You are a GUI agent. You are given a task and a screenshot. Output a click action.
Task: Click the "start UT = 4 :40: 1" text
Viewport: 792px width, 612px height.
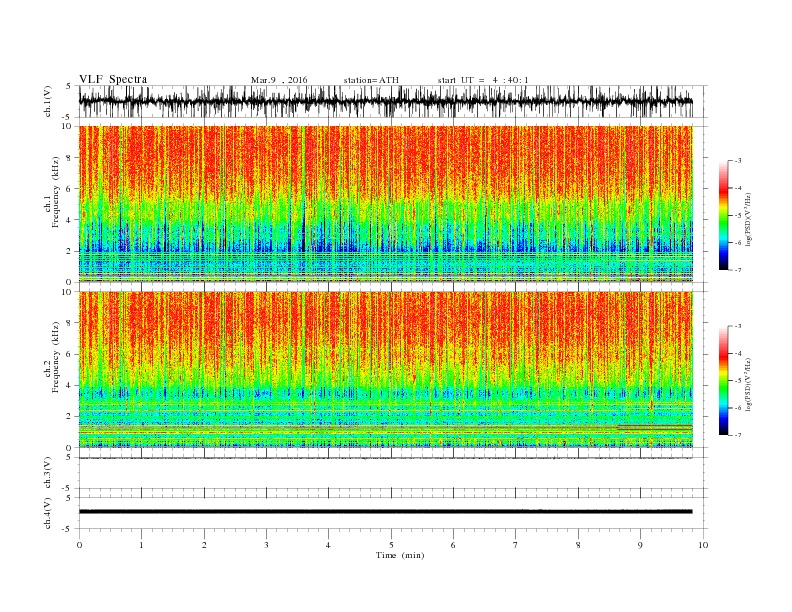click(483, 80)
